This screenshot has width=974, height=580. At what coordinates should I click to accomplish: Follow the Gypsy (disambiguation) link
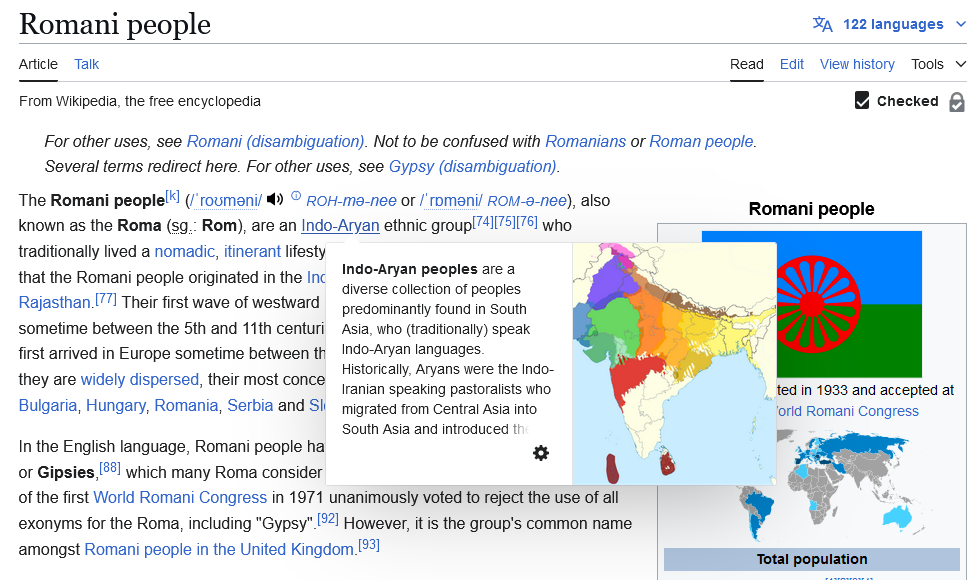[472, 166]
